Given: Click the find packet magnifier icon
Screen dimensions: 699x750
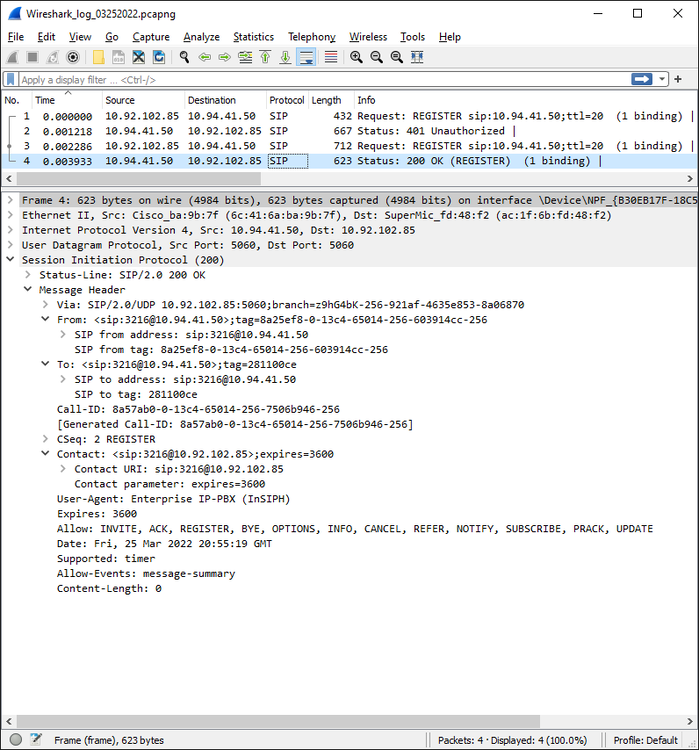Looking at the screenshot, I should click(x=184, y=57).
